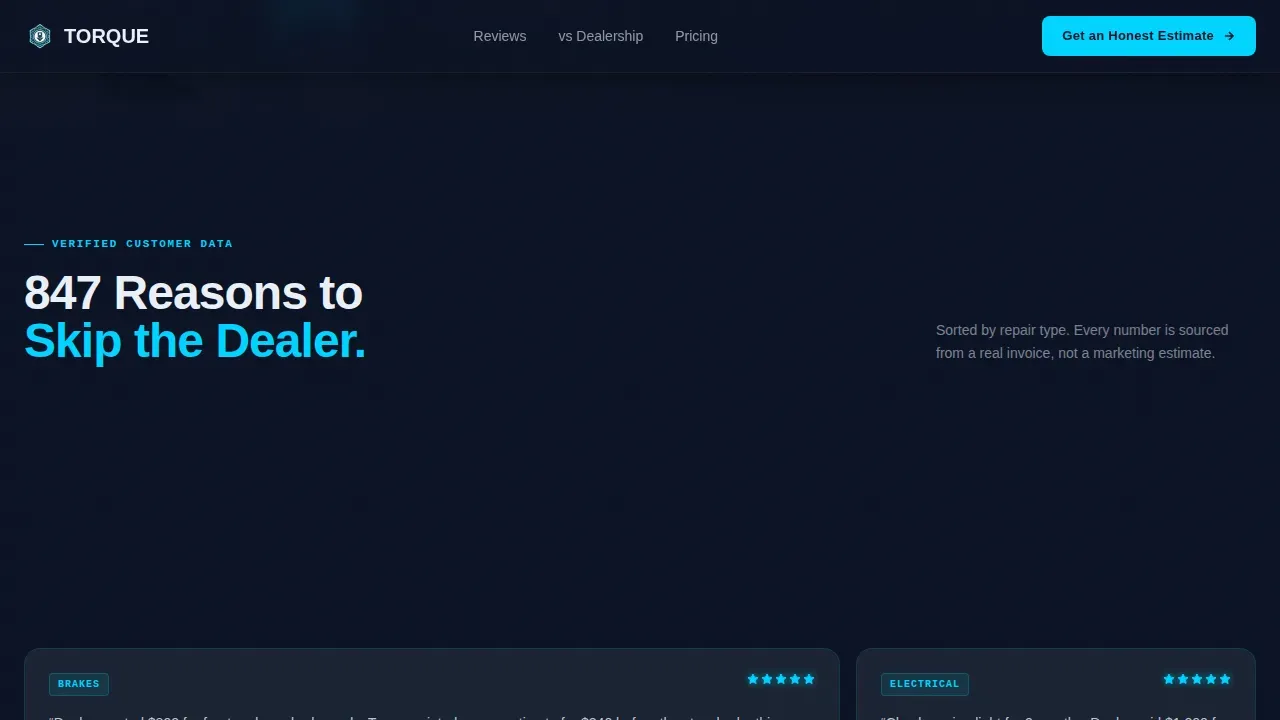Go to the vs Dealership section
The width and height of the screenshot is (1280, 720).
(601, 36)
